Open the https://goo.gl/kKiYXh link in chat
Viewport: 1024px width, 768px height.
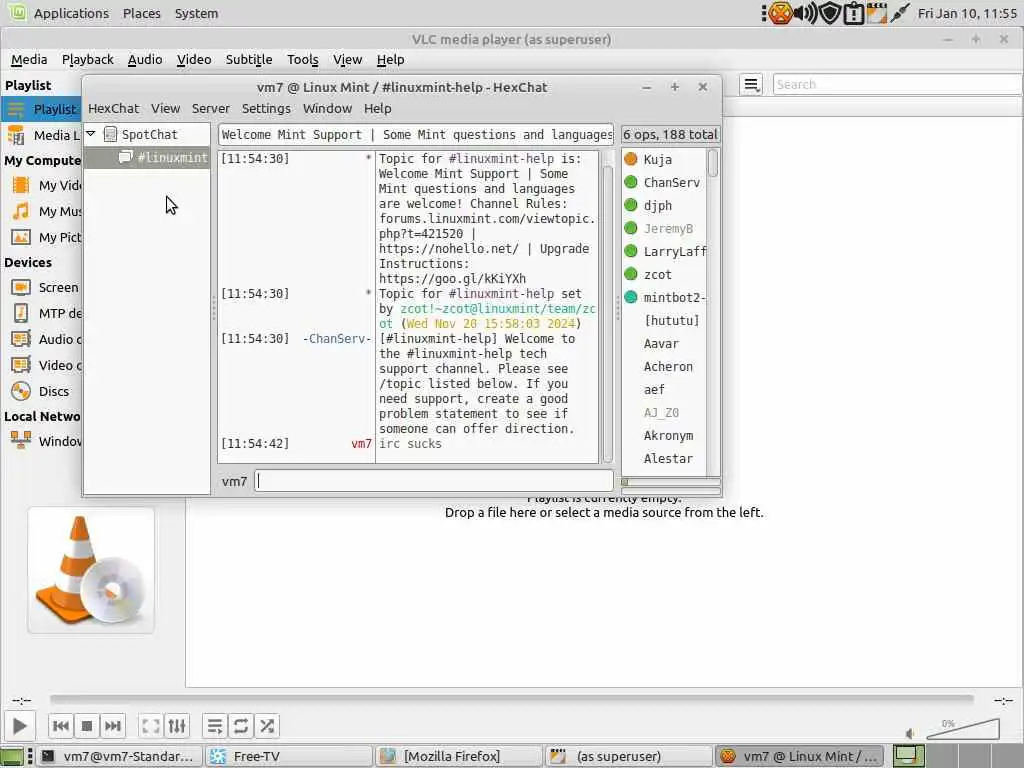click(x=452, y=279)
